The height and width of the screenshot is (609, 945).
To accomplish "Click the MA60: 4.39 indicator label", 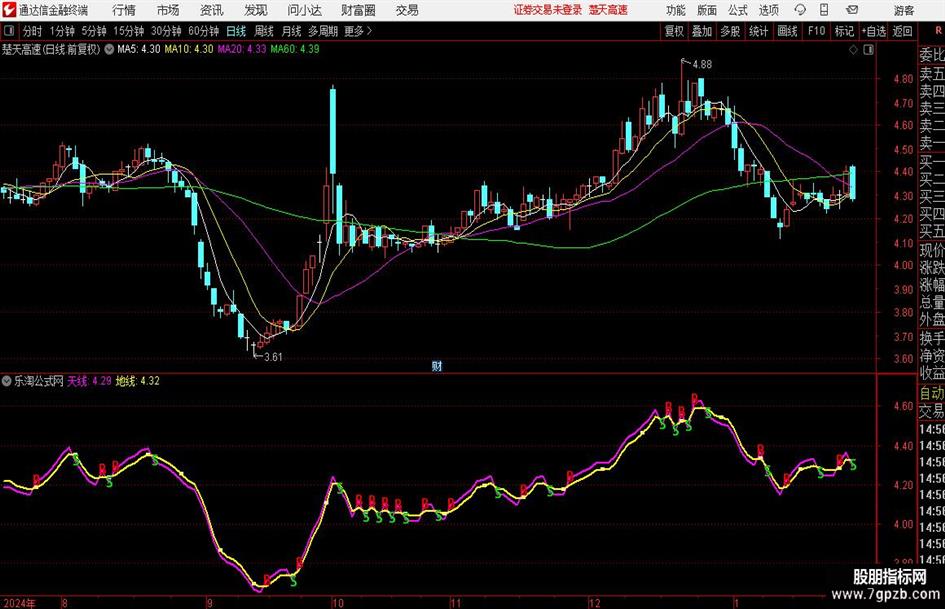I will pyautogui.click(x=295, y=49).
